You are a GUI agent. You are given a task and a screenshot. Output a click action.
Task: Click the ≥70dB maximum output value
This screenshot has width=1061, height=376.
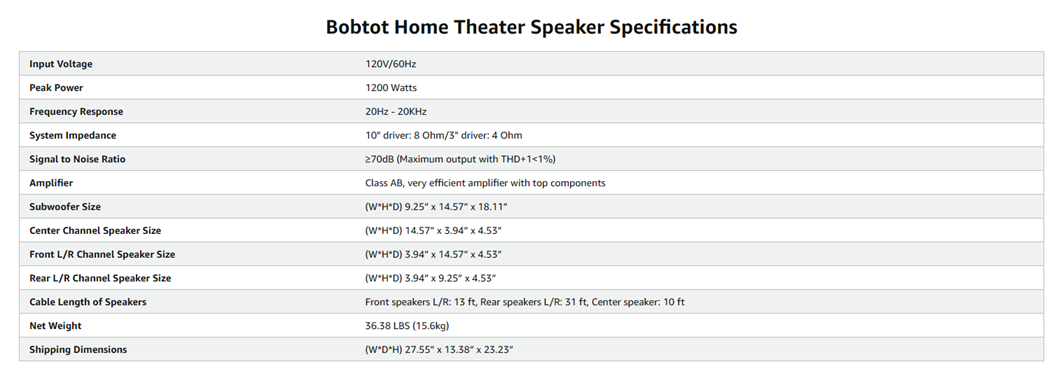pos(460,160)
